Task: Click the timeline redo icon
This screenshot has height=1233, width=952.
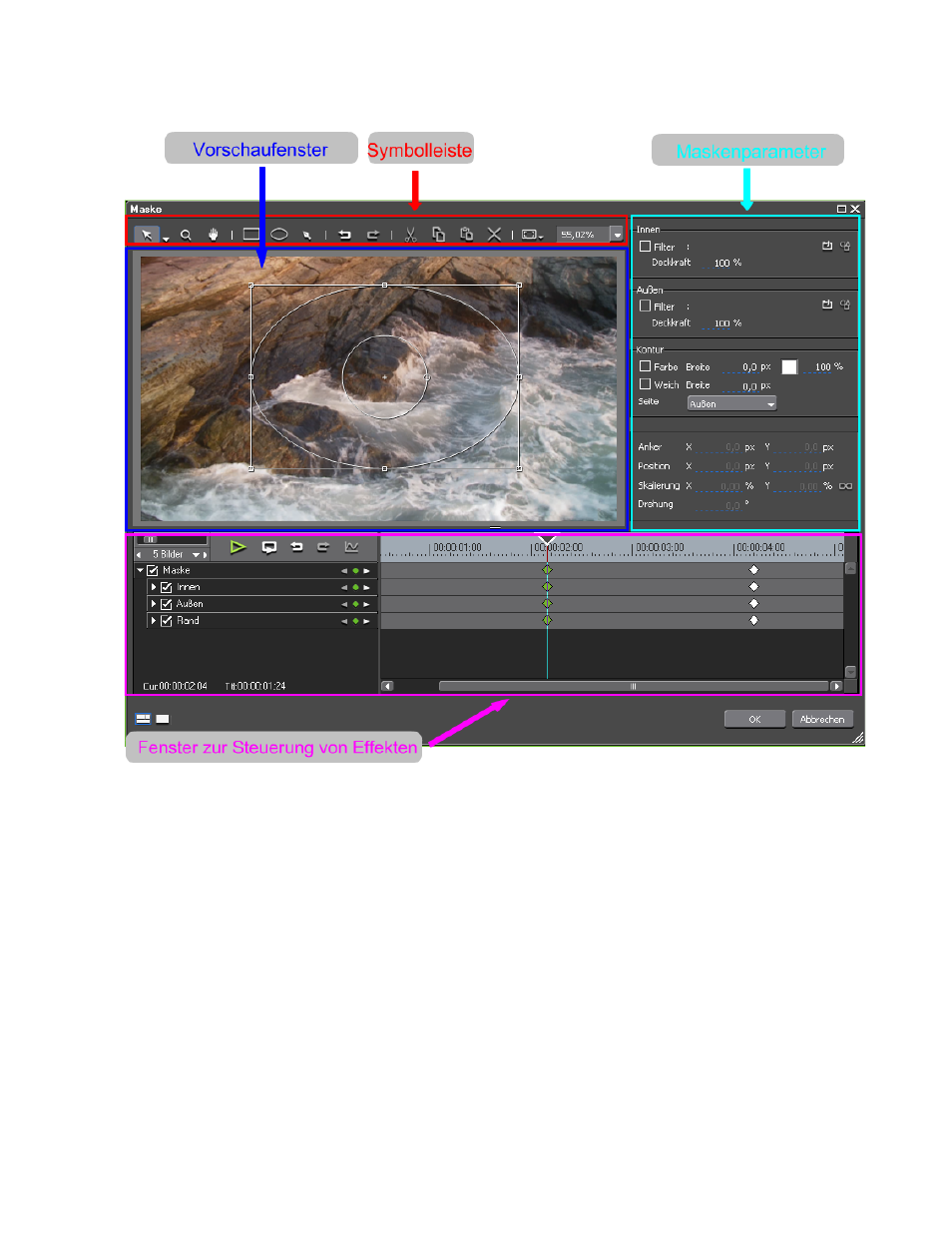Action: click(323, 547)
